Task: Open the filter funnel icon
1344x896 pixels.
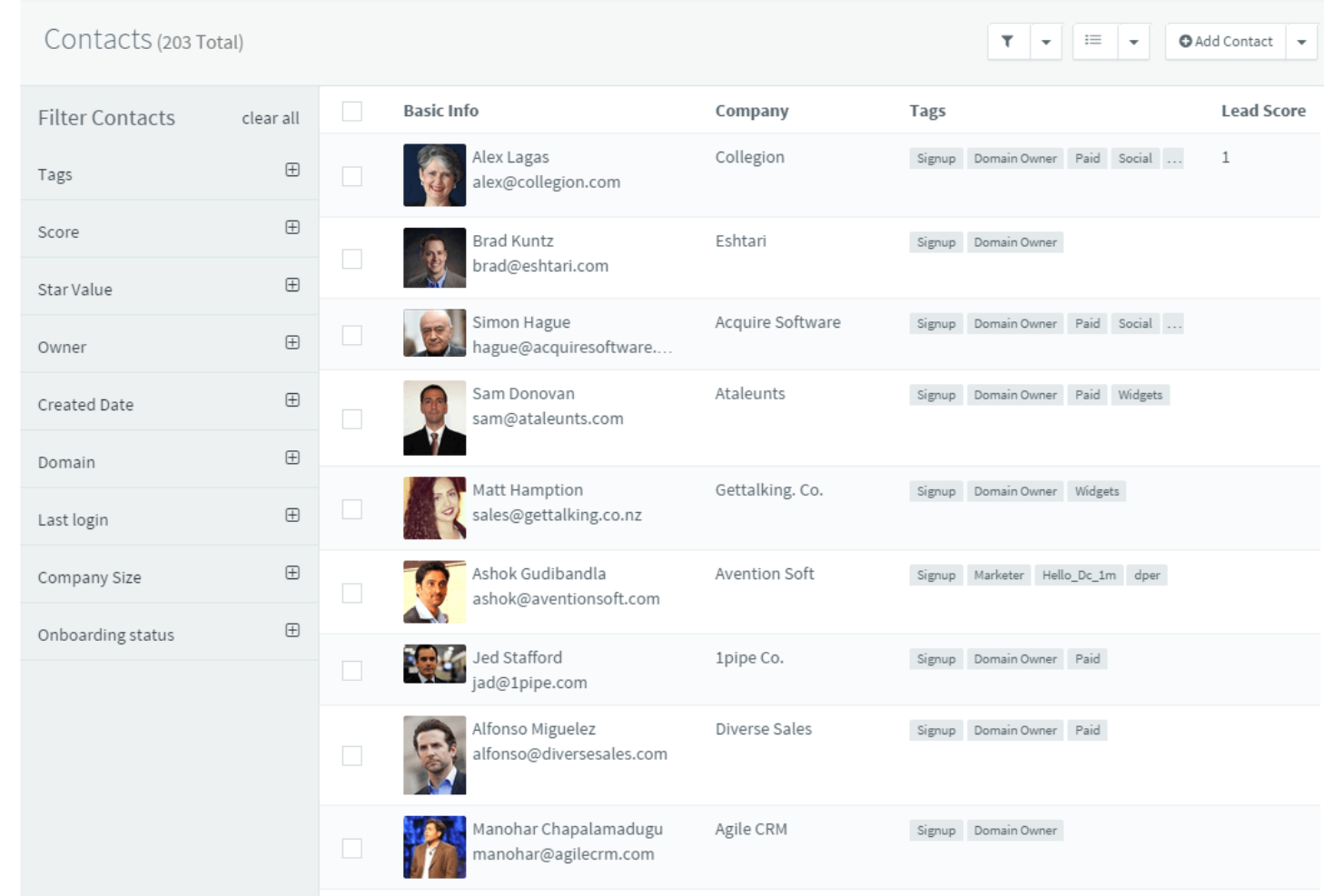Action: [1008, 41]
